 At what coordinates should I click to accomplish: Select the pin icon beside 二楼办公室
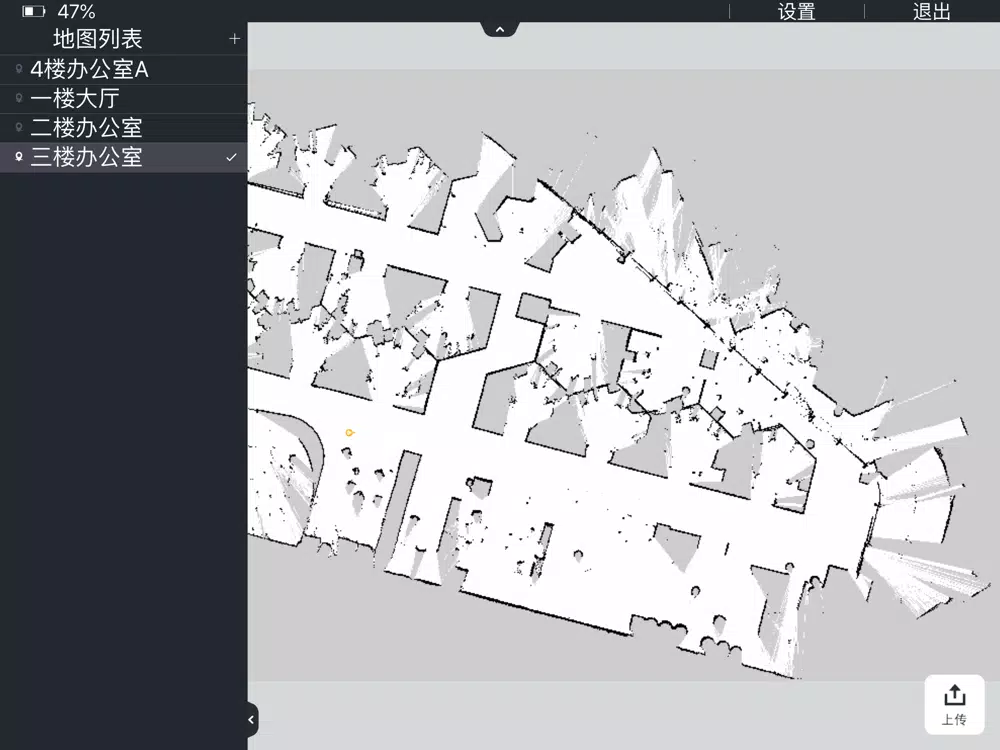19,128
